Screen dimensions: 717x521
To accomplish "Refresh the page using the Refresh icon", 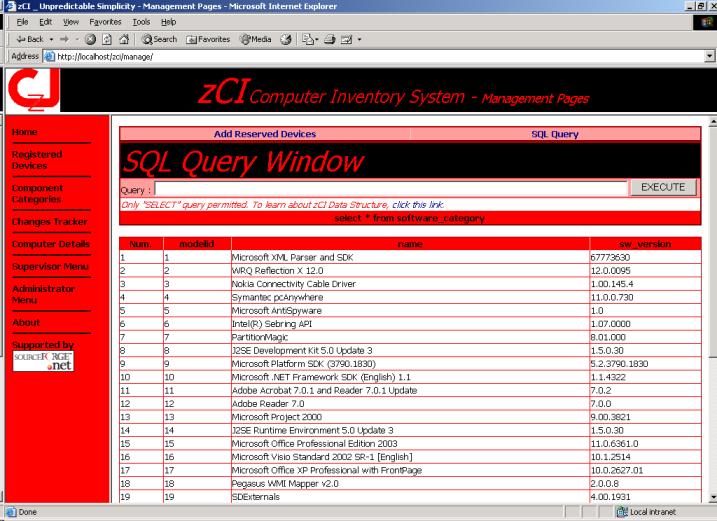I will pyautogui.click(x=107, y=39).
